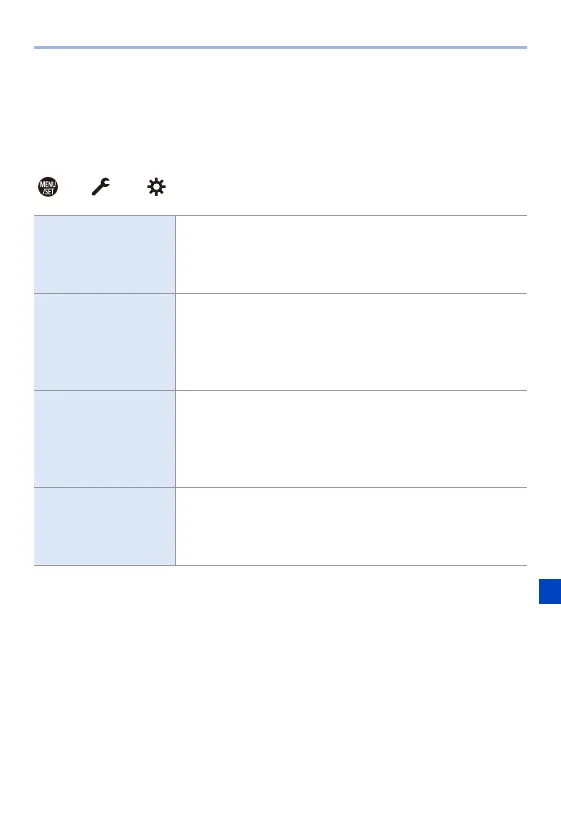The image size is (561, 840).
Task: Open the gear settings icon
Action: (x=156, y=187)
